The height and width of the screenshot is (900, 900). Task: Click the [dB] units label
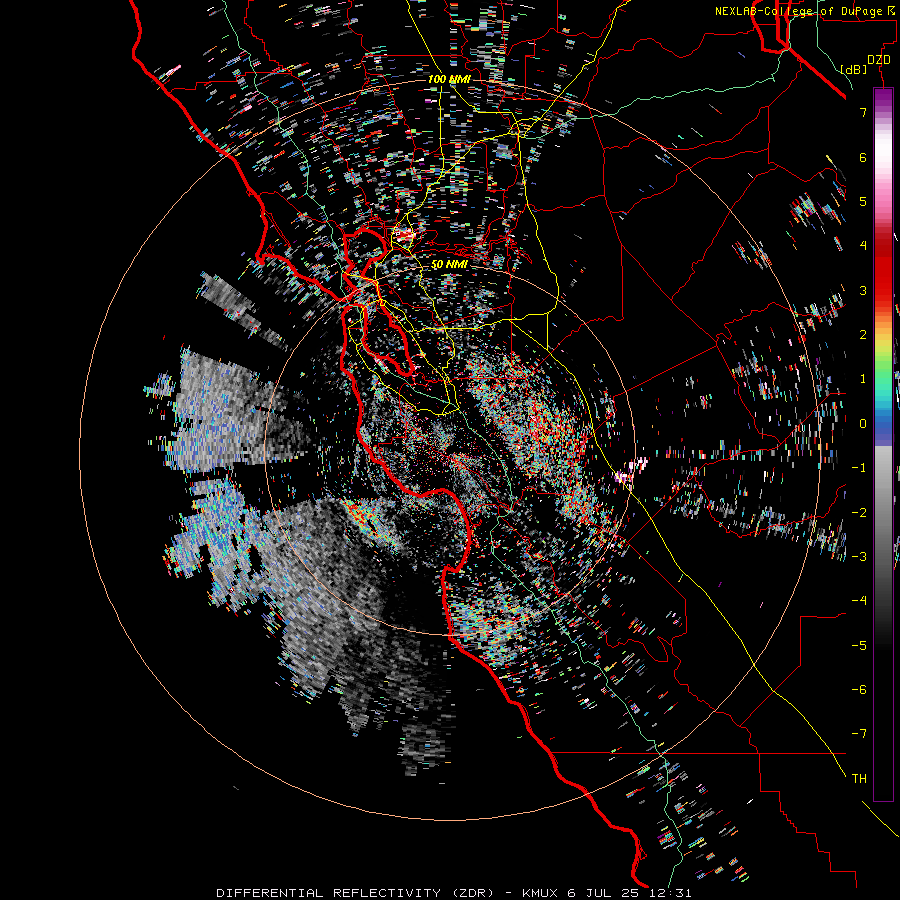click(854, 69)
